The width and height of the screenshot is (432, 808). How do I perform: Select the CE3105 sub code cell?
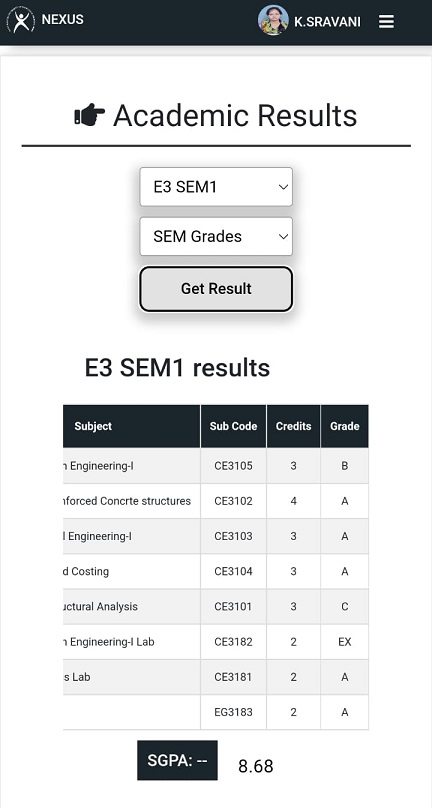click(x=234, y=466)
